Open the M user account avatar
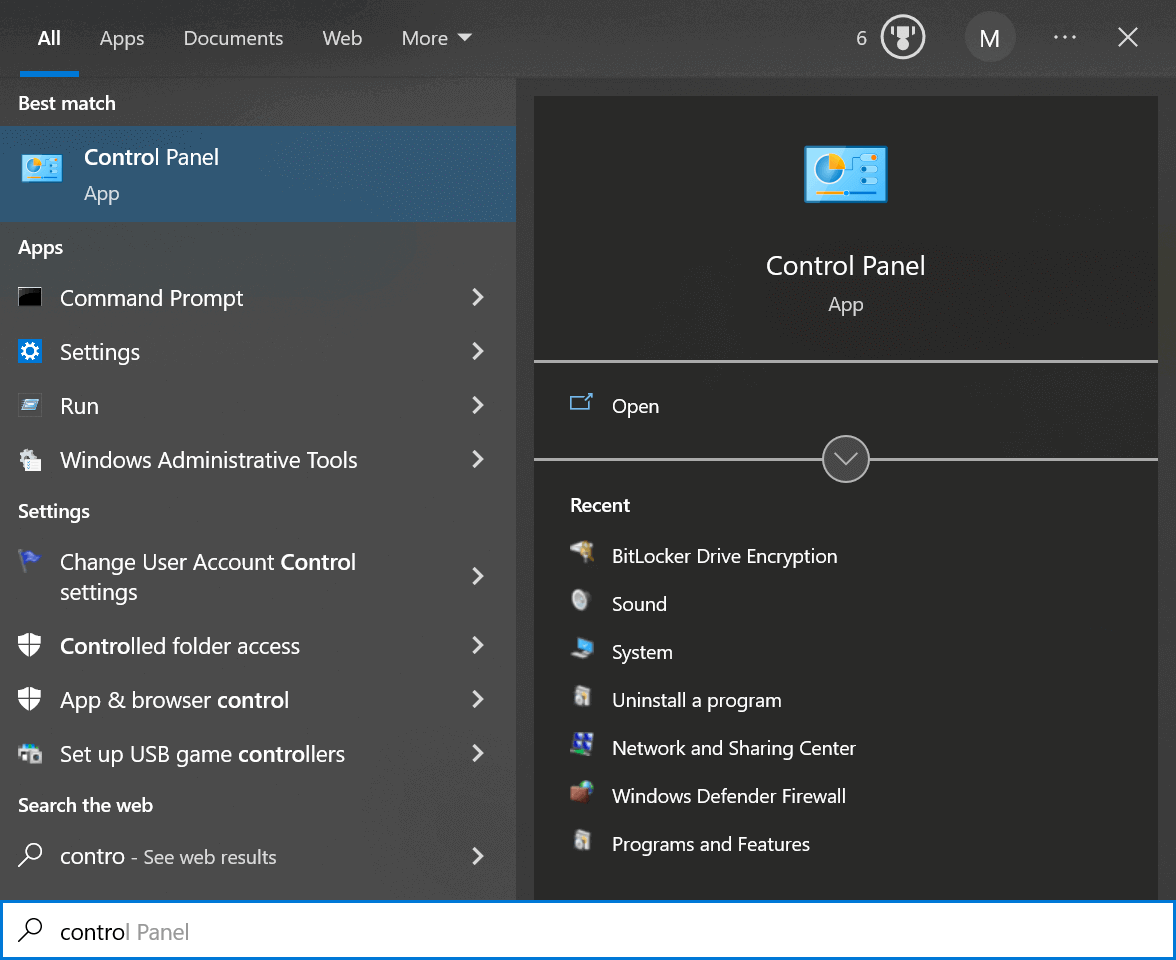1176x960 pixels. (x=989, y=38)
